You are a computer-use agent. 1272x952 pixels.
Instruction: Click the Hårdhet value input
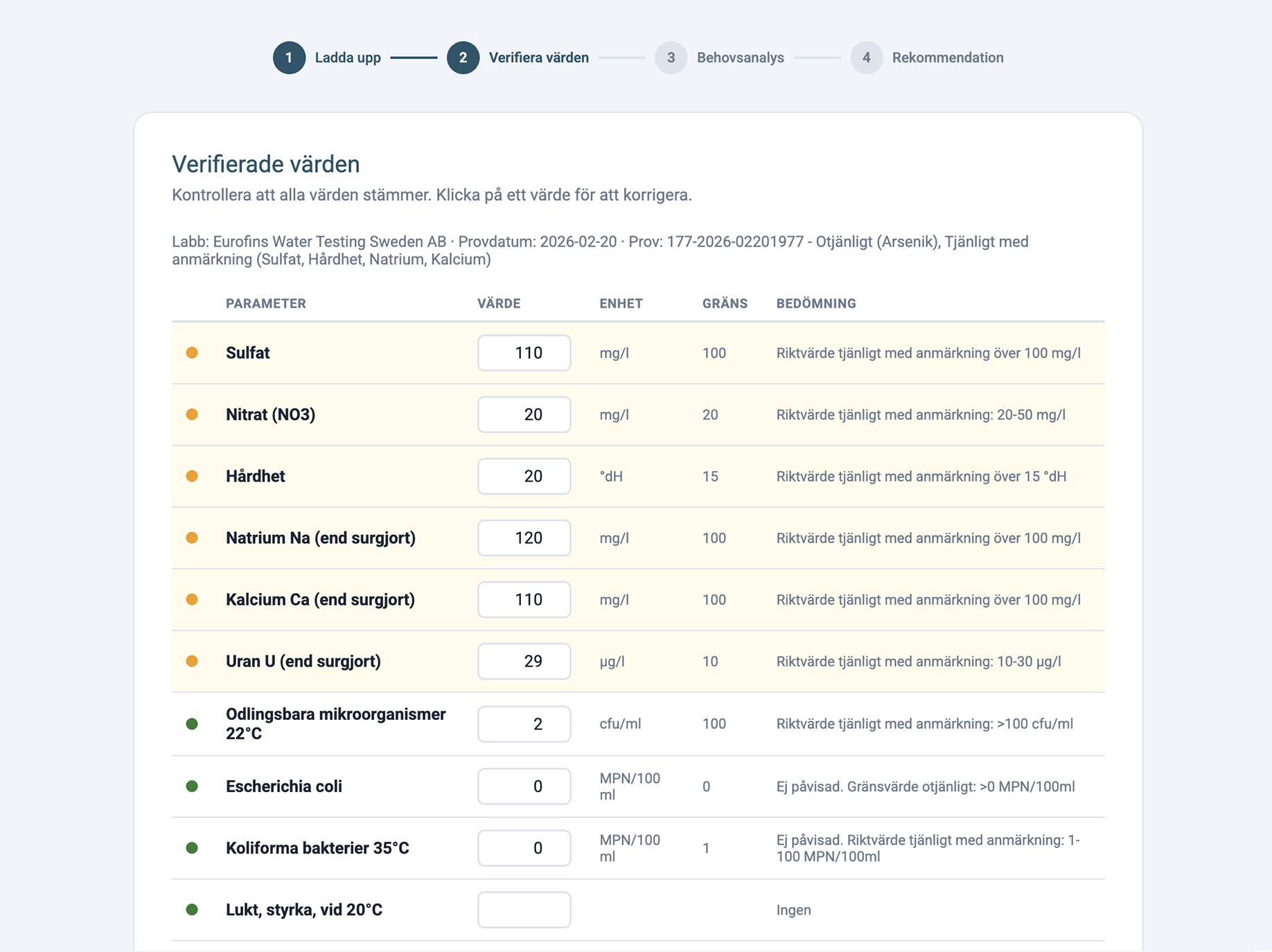pos(524,476)
